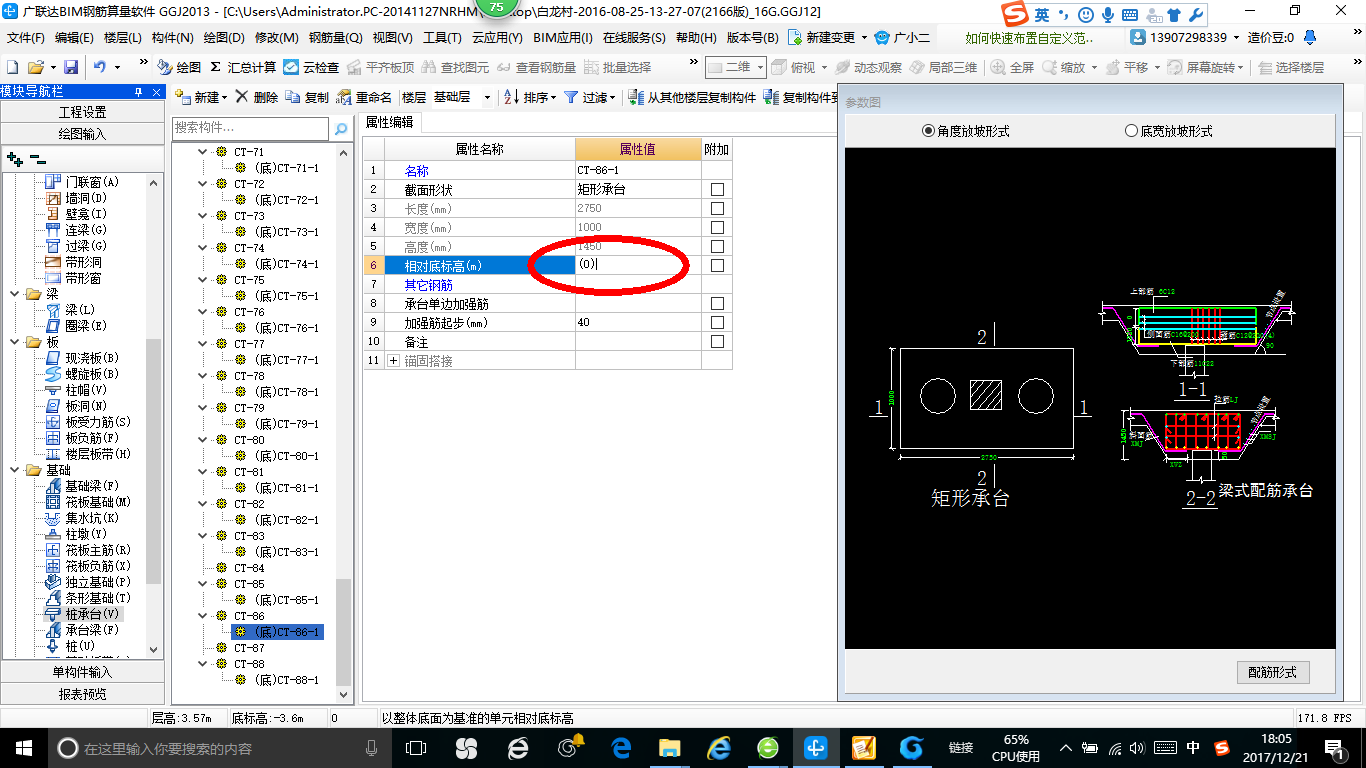The width and height of the screenshot is (1366, 768).
Task: Click the open folder icon in toolbar
Action: [35, 67]
